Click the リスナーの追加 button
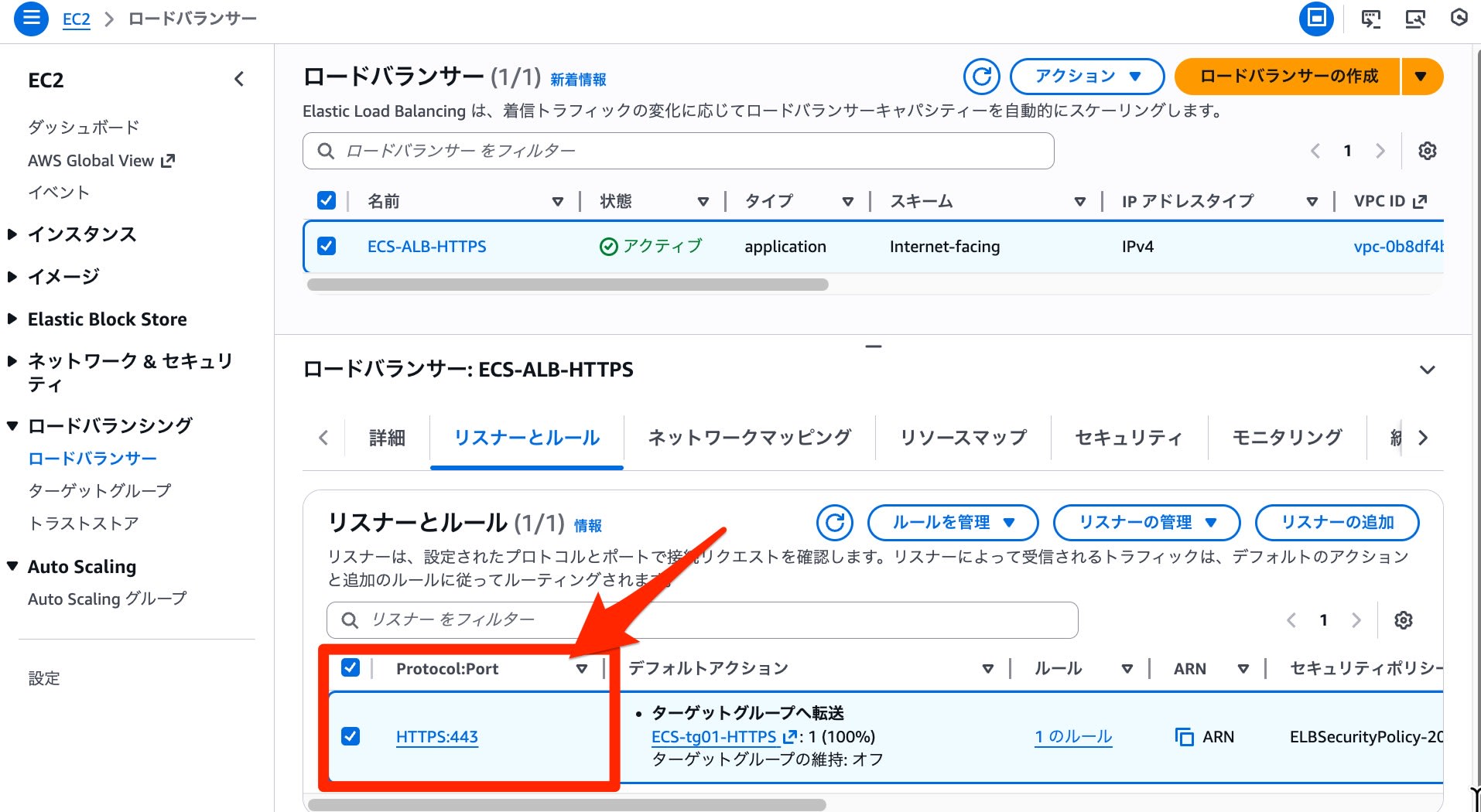The width and height of the screenshot is (1481, 812). (1337, 523)
